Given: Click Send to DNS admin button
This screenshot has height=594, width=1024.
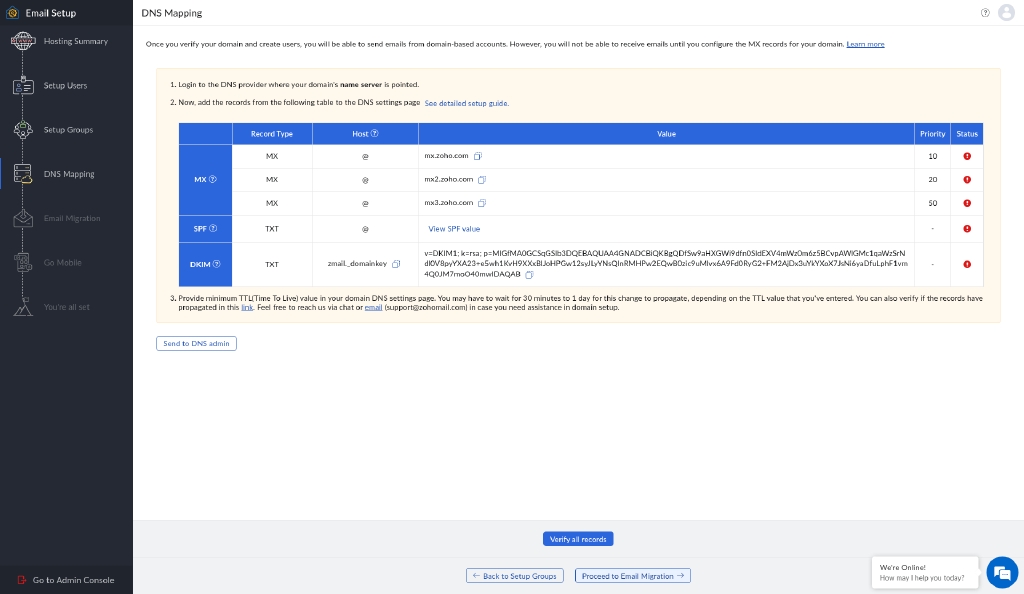Looking at the screenshot, I should 197,343.
